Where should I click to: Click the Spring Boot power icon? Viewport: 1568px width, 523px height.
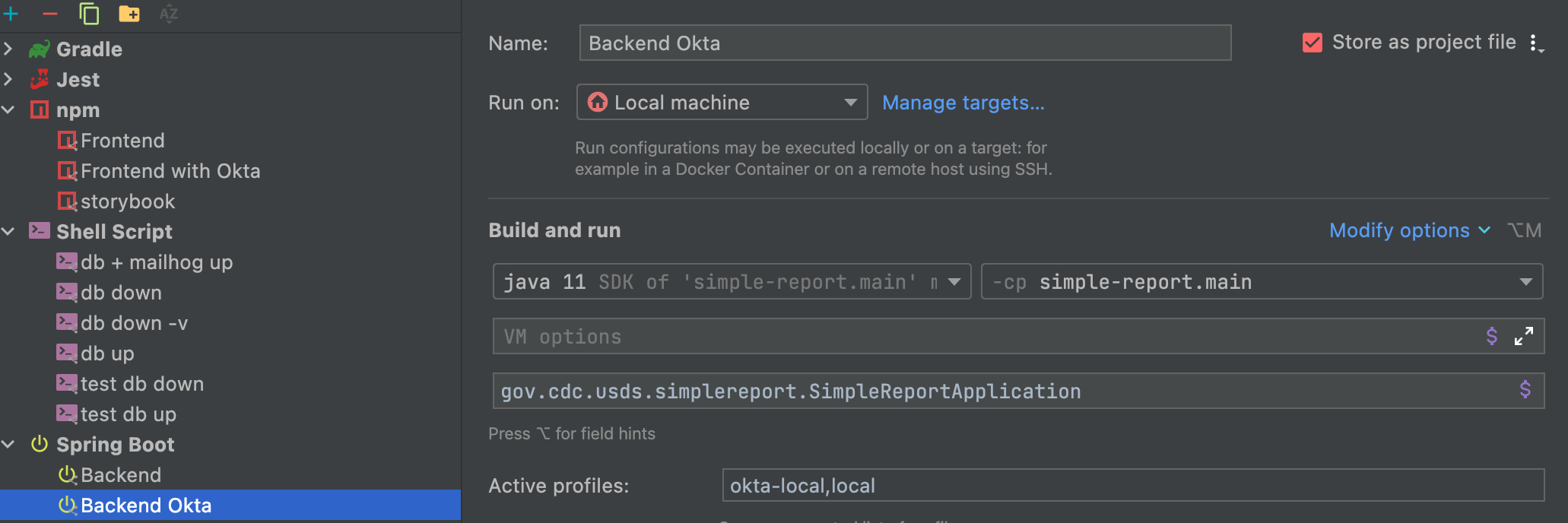(40, 444)
